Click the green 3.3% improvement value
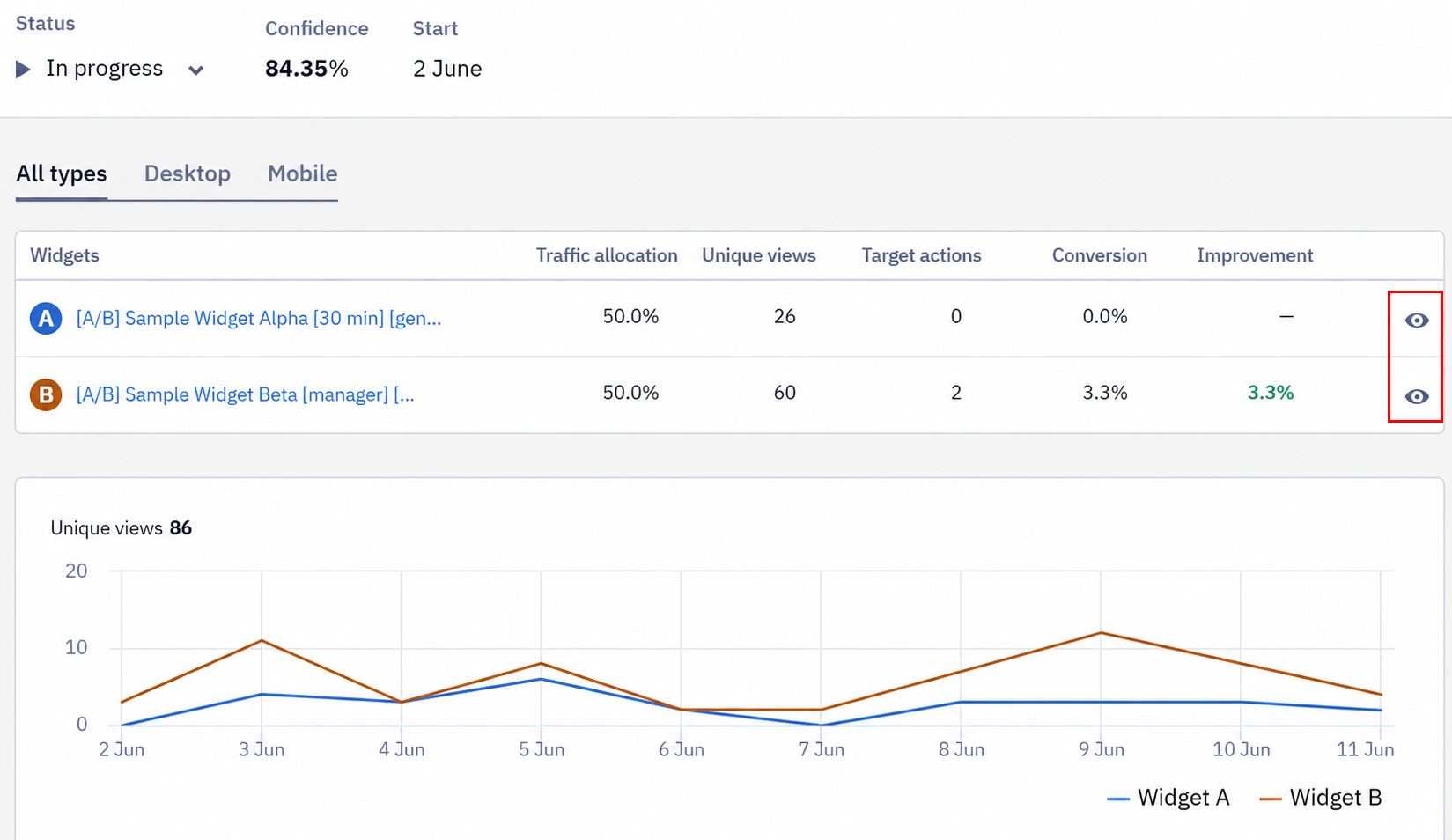This screenshot has height=840, width=1452. click(x=1271, y=393)
